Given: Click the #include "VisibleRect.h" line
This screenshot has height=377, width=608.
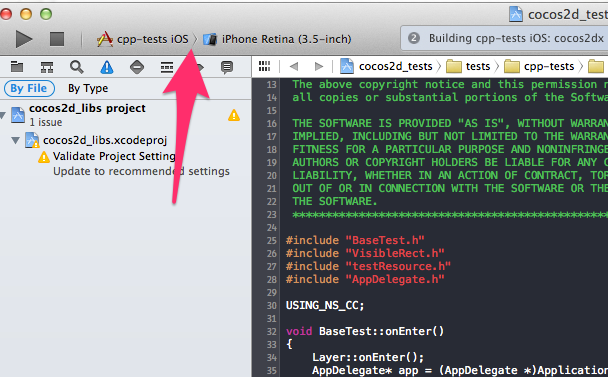Looking at the screenshot, I should pos(365,253).
